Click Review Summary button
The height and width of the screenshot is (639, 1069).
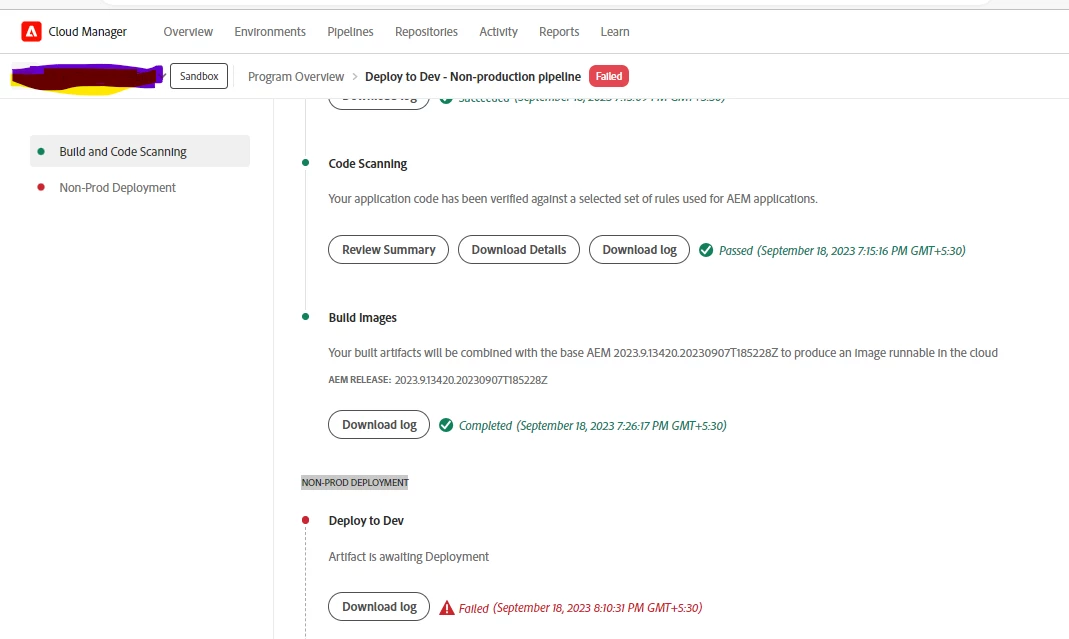(389, 250)
